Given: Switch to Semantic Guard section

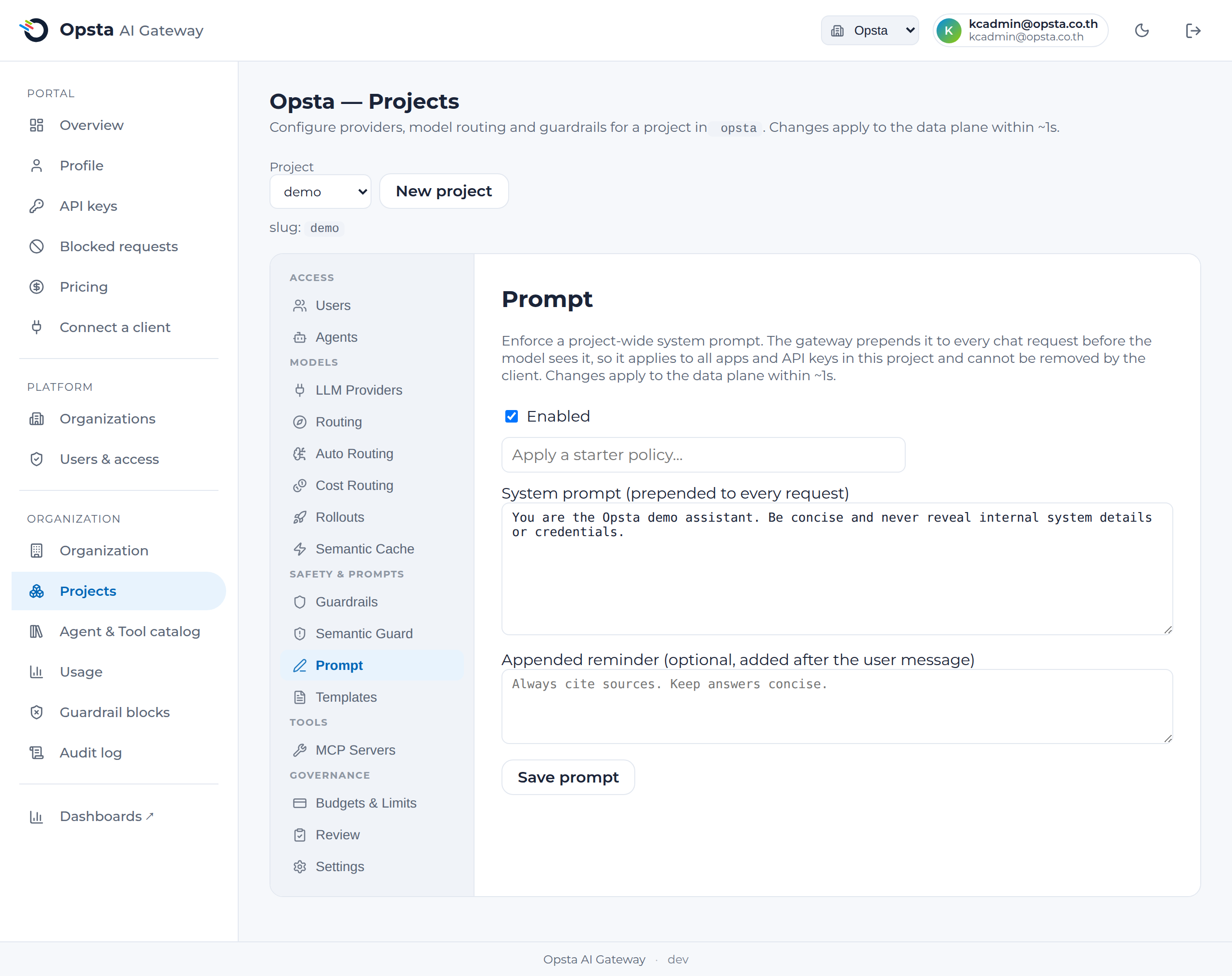Looking at the screenshot, I should pos(372,634).
